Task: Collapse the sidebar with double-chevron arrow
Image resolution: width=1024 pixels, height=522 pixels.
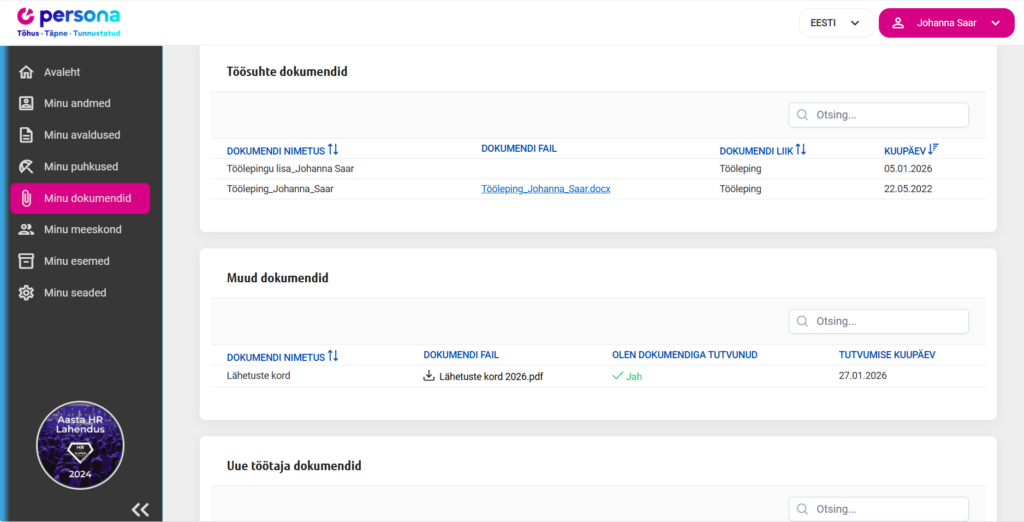Action: (x=140, y=509)
